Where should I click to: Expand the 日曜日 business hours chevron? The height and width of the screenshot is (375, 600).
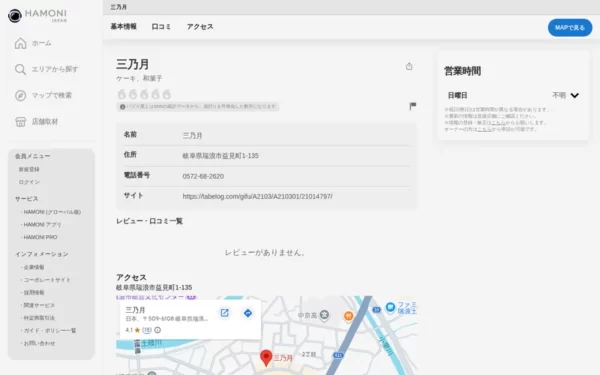coord(575,95)
